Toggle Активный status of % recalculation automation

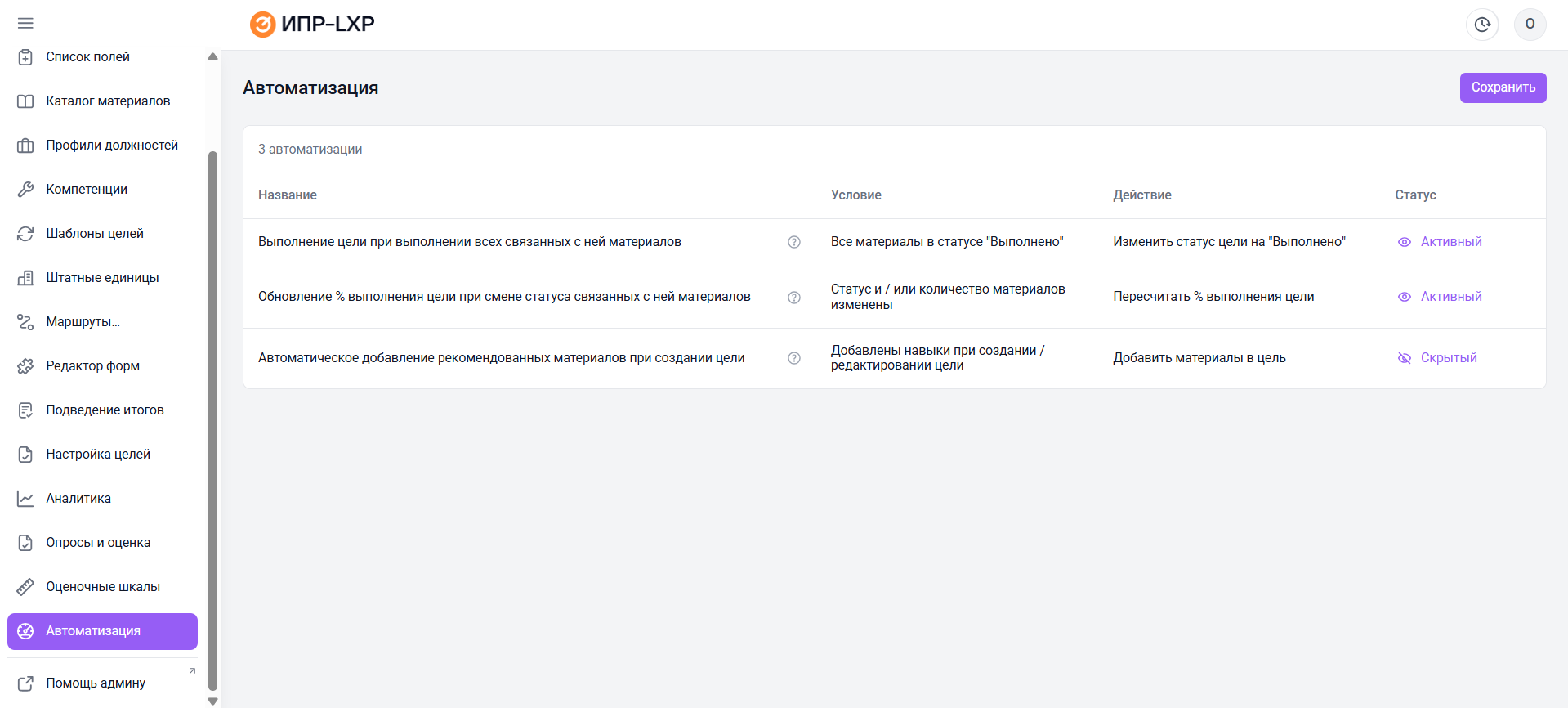[1440, 297]
